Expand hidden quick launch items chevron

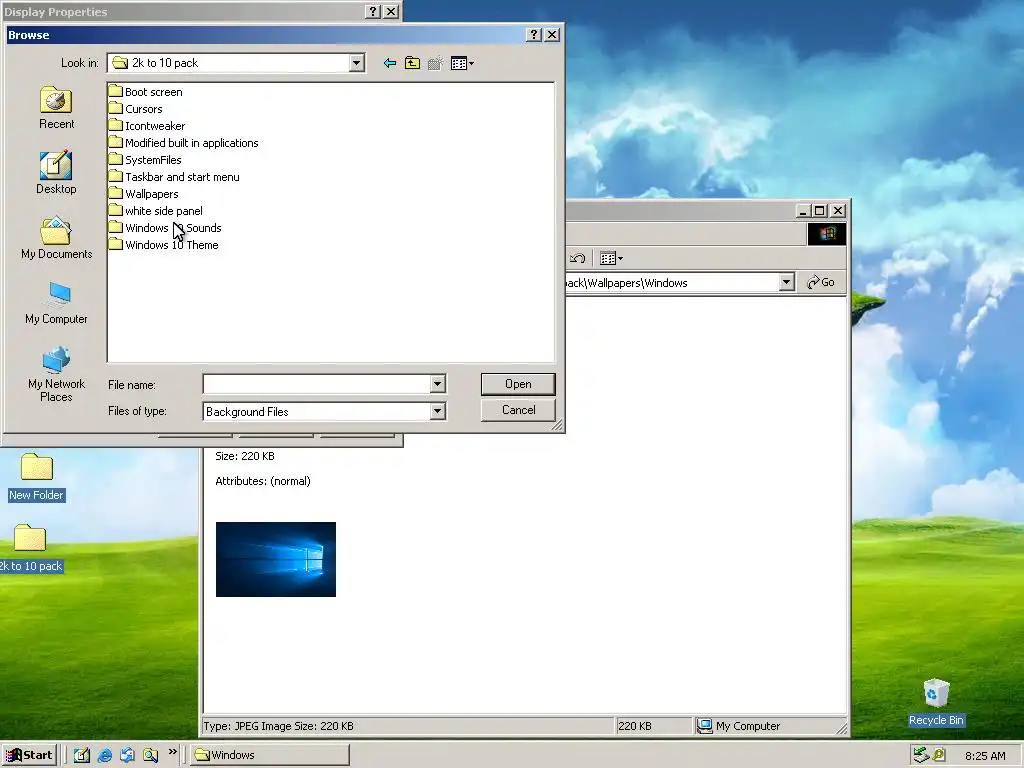click(172, 752)
